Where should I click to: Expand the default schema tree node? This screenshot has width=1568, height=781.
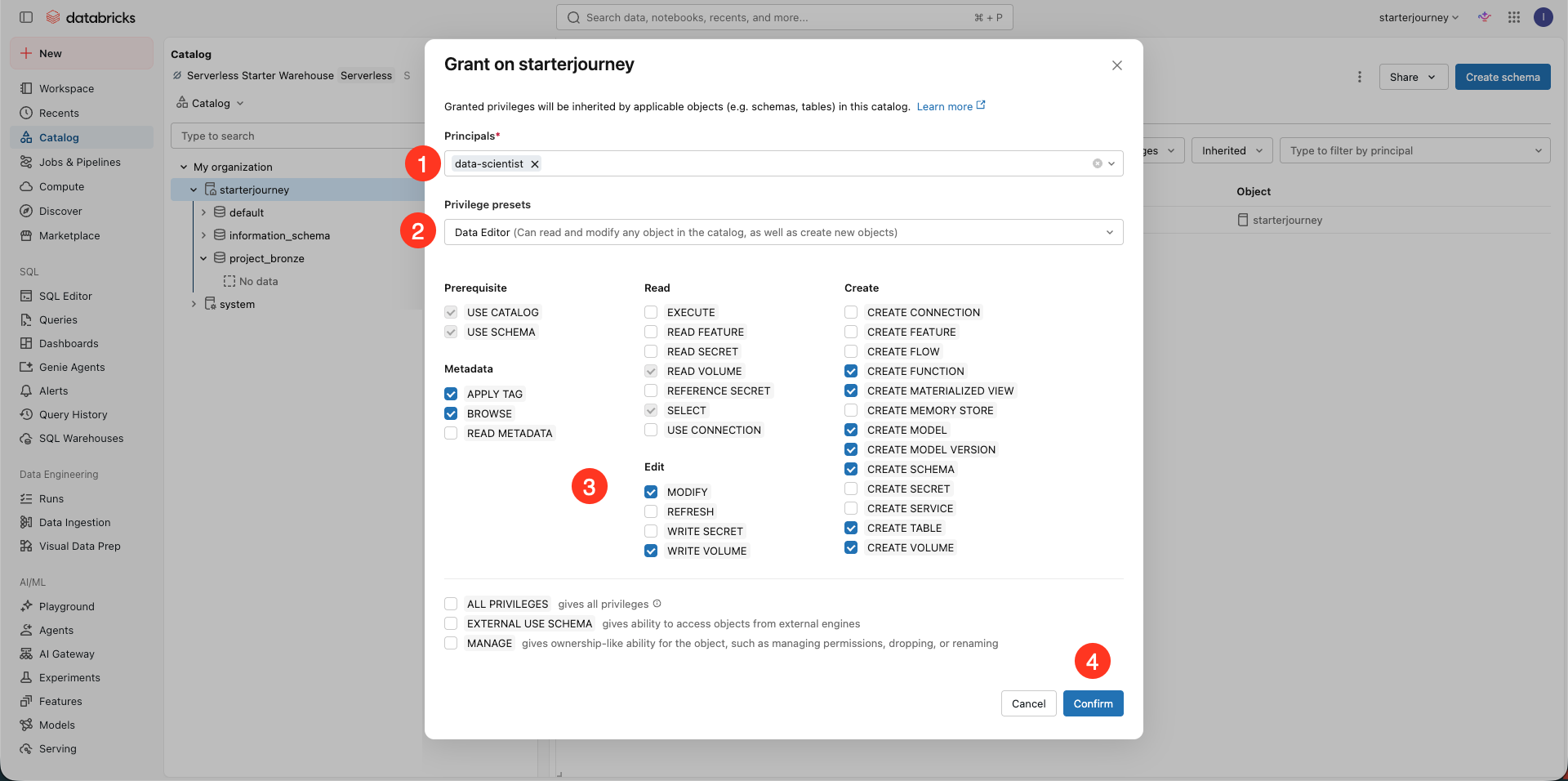point(203,212)
